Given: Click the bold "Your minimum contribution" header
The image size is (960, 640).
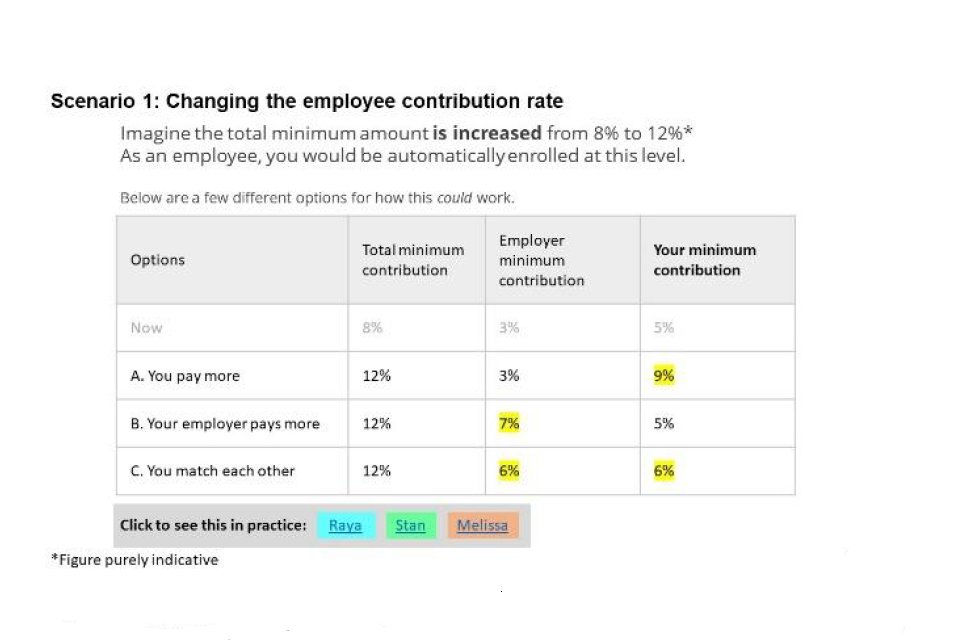Looking at the screenshot, I should click(x=704, y=260).
